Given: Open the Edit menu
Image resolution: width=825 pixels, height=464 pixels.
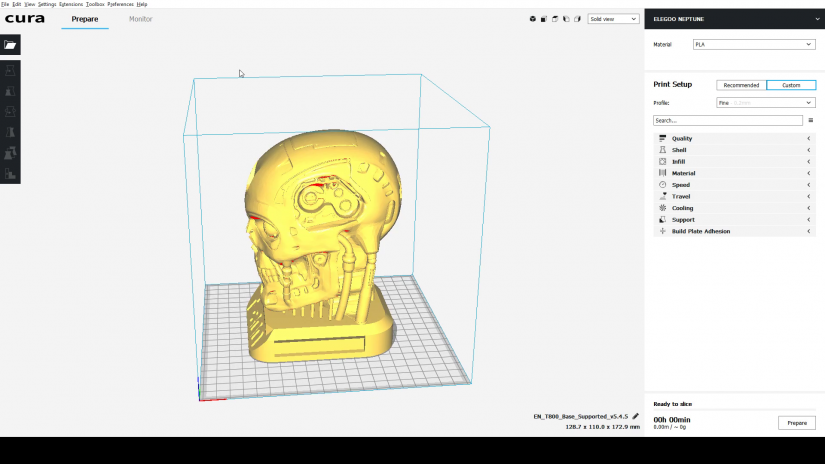Looking at the screenshot, I should click(17, 4).
